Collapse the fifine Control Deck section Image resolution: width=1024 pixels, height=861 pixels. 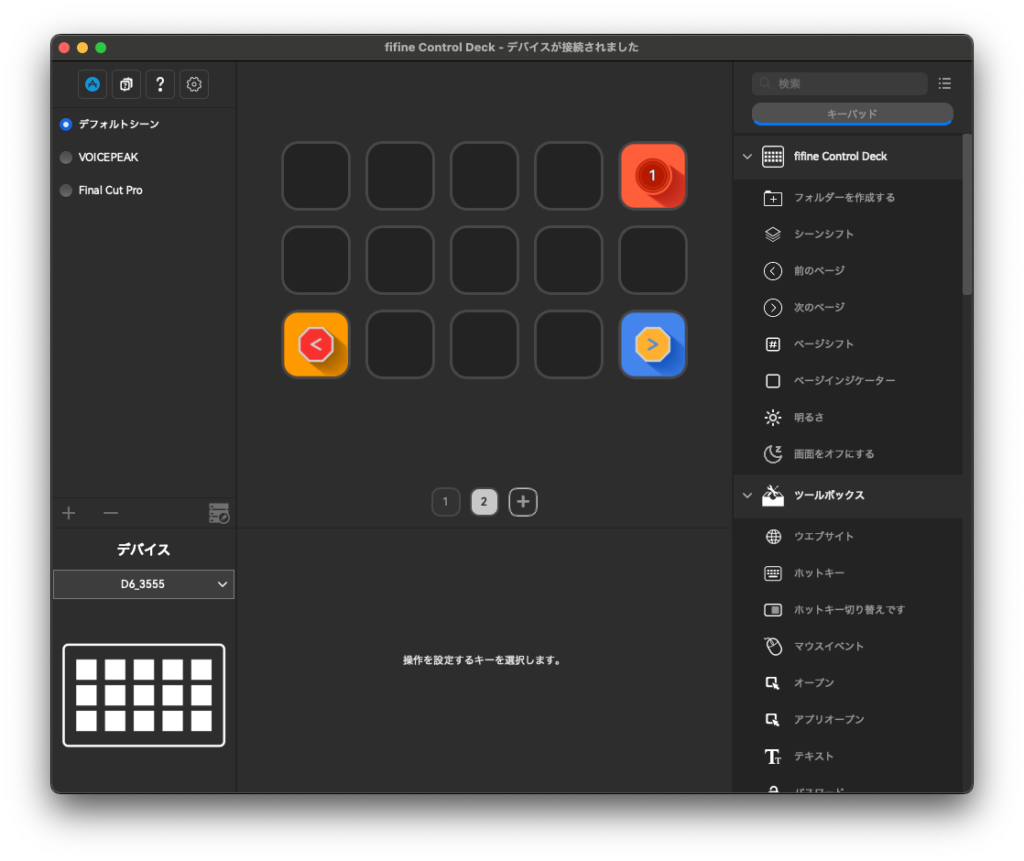(746, 156)
